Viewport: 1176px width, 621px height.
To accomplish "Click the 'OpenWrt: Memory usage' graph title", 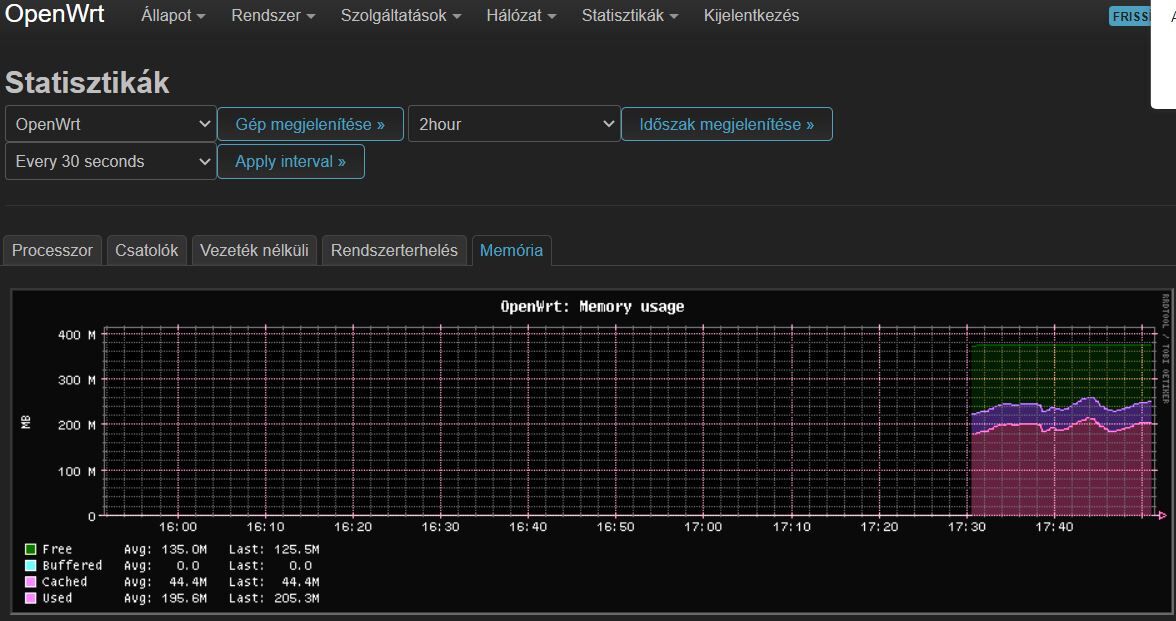I will [592, 307].
